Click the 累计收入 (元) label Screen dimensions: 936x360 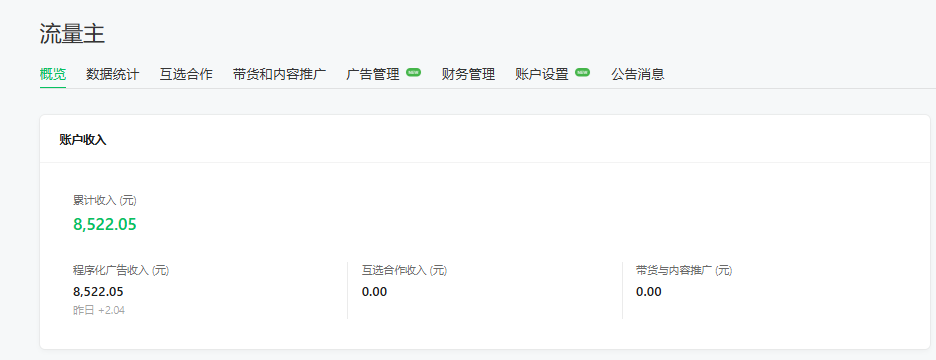(x=104, y=201)
